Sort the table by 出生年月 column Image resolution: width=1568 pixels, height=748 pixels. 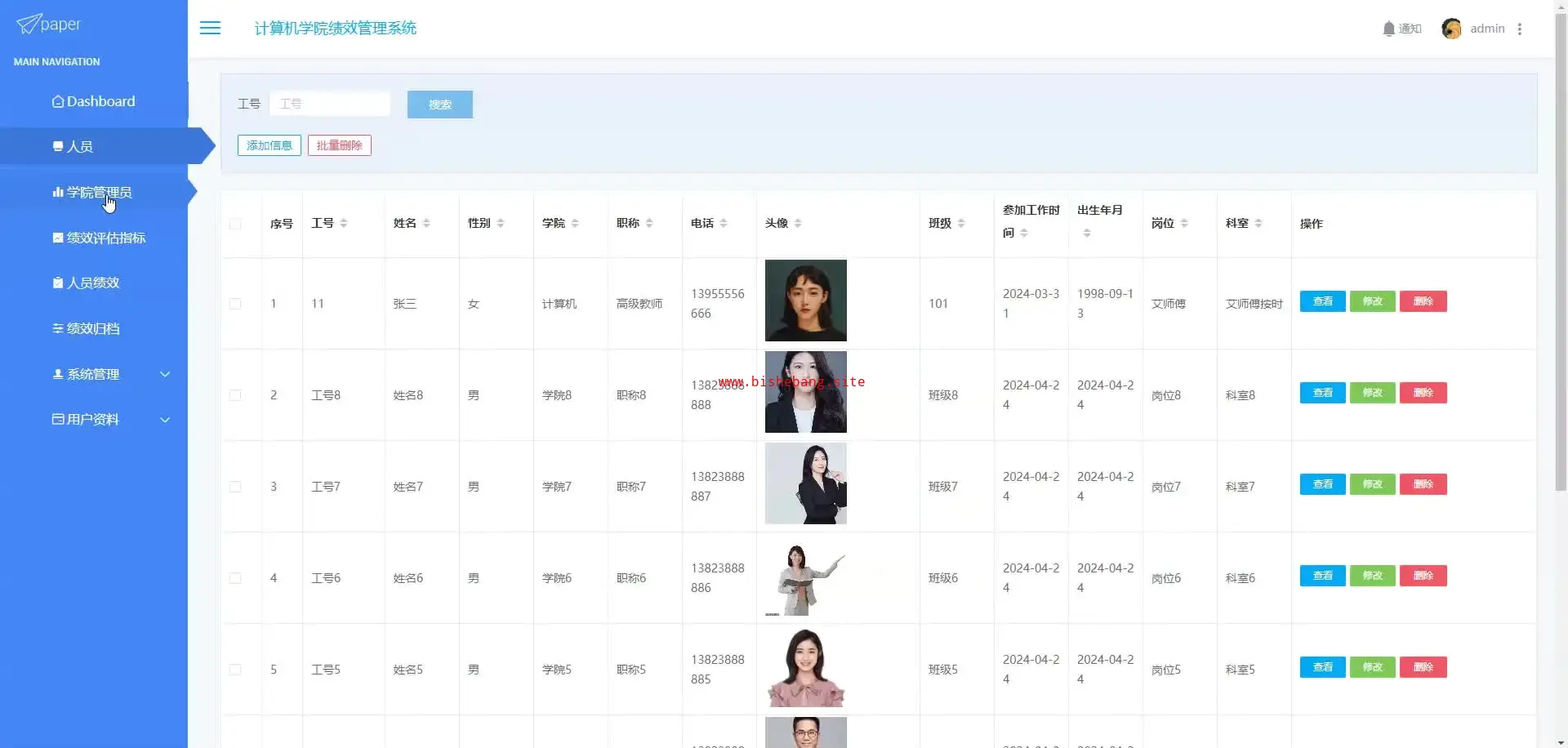pyautogui.click(x=1087, y=233)
